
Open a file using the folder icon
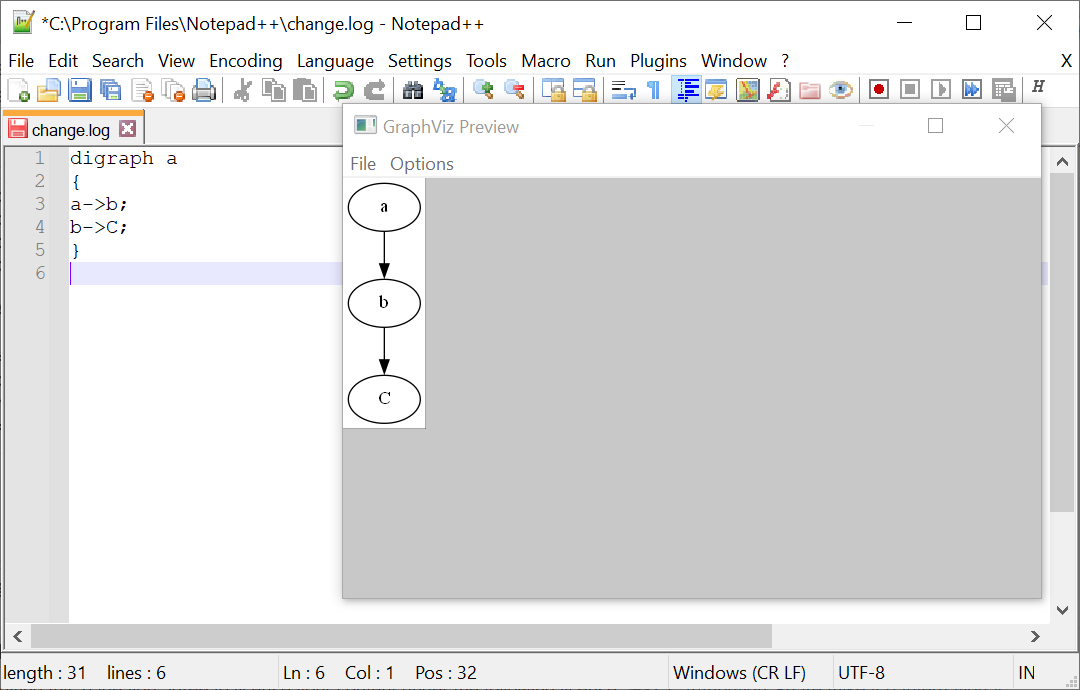pos(49,90)
